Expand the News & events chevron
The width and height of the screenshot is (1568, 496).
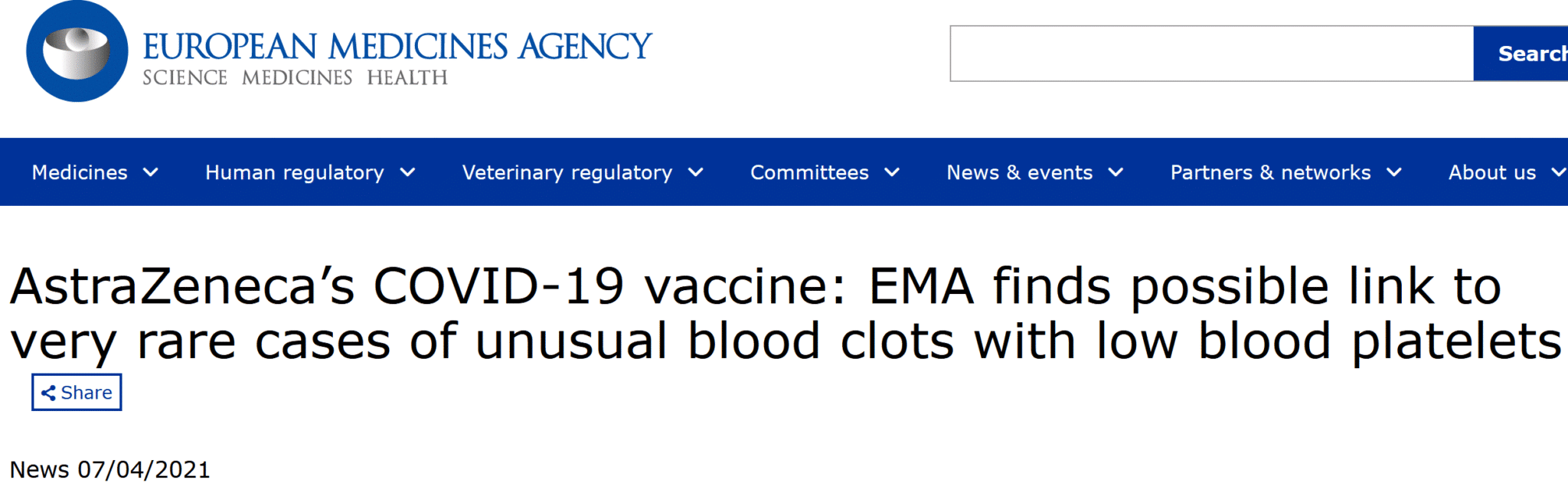coord(1116,173)
